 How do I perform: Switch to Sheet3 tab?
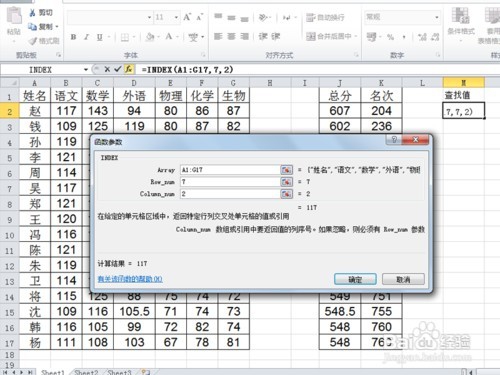click(119, 372)
